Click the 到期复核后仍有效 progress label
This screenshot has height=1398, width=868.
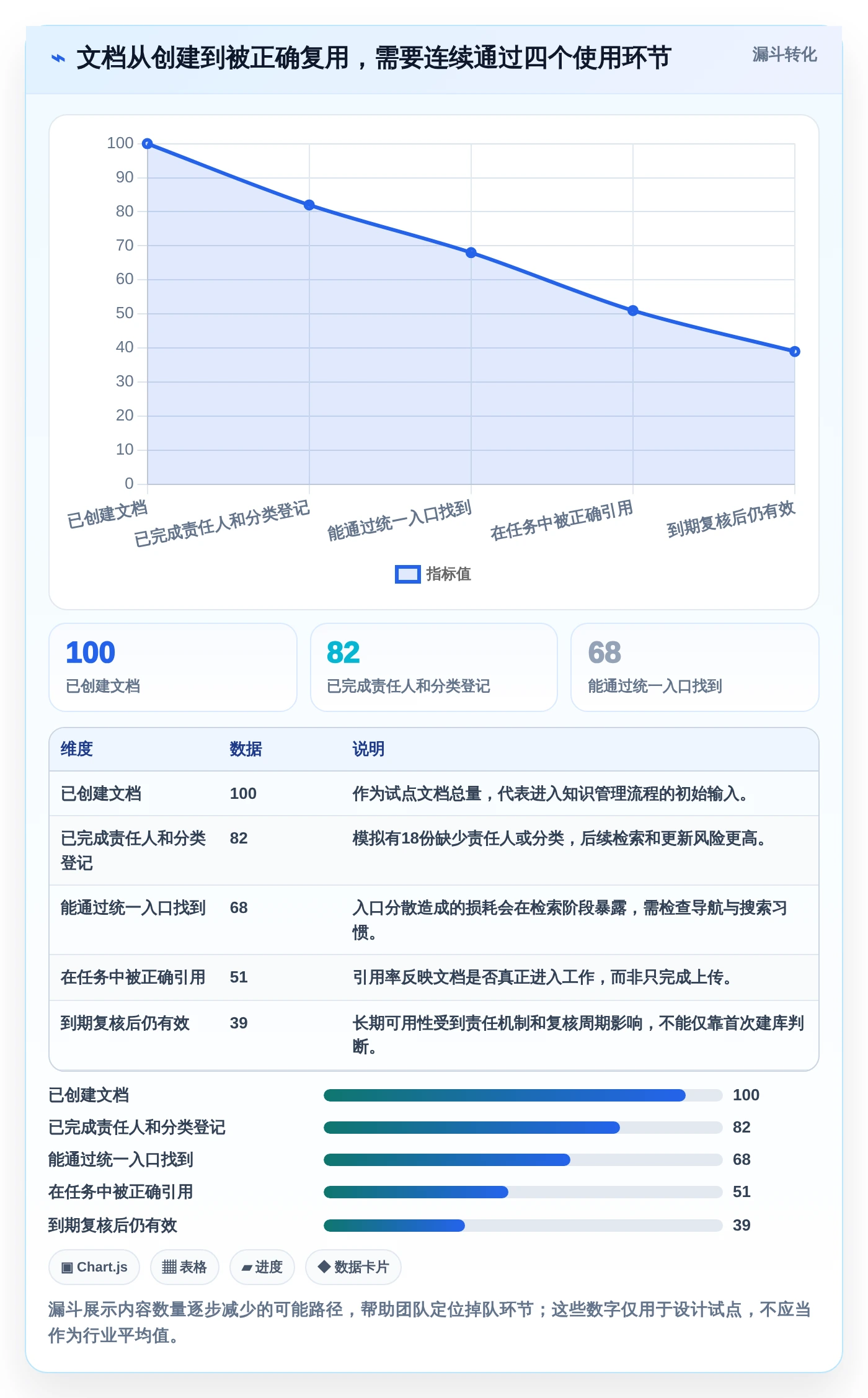113,1226
